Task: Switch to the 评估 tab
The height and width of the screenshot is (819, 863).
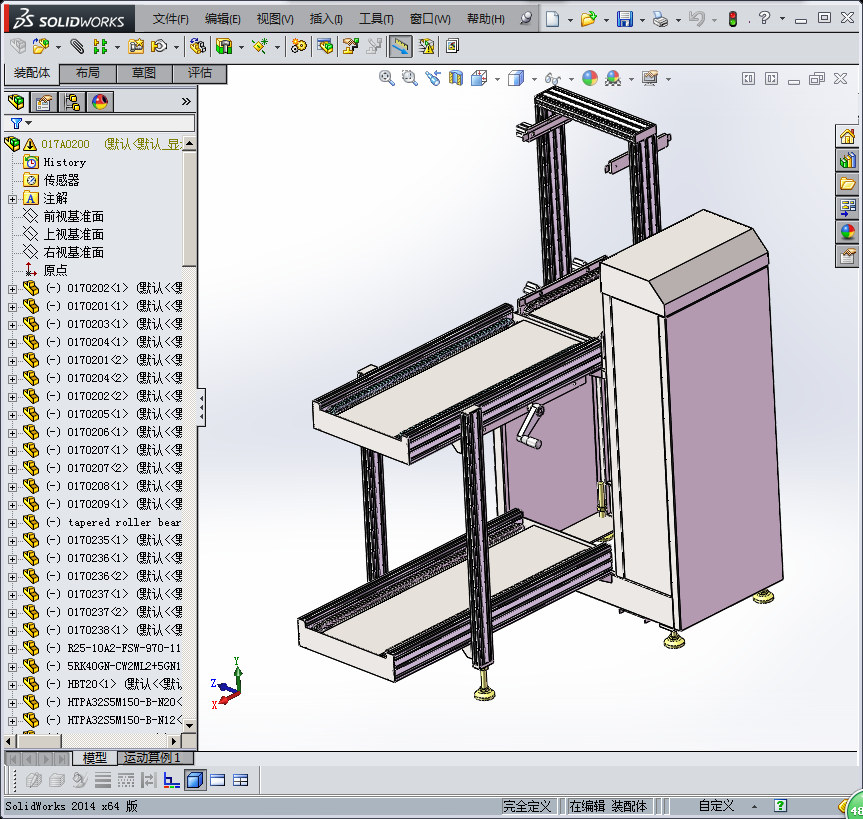Action: pyautogui.click(x=199, y=73)
